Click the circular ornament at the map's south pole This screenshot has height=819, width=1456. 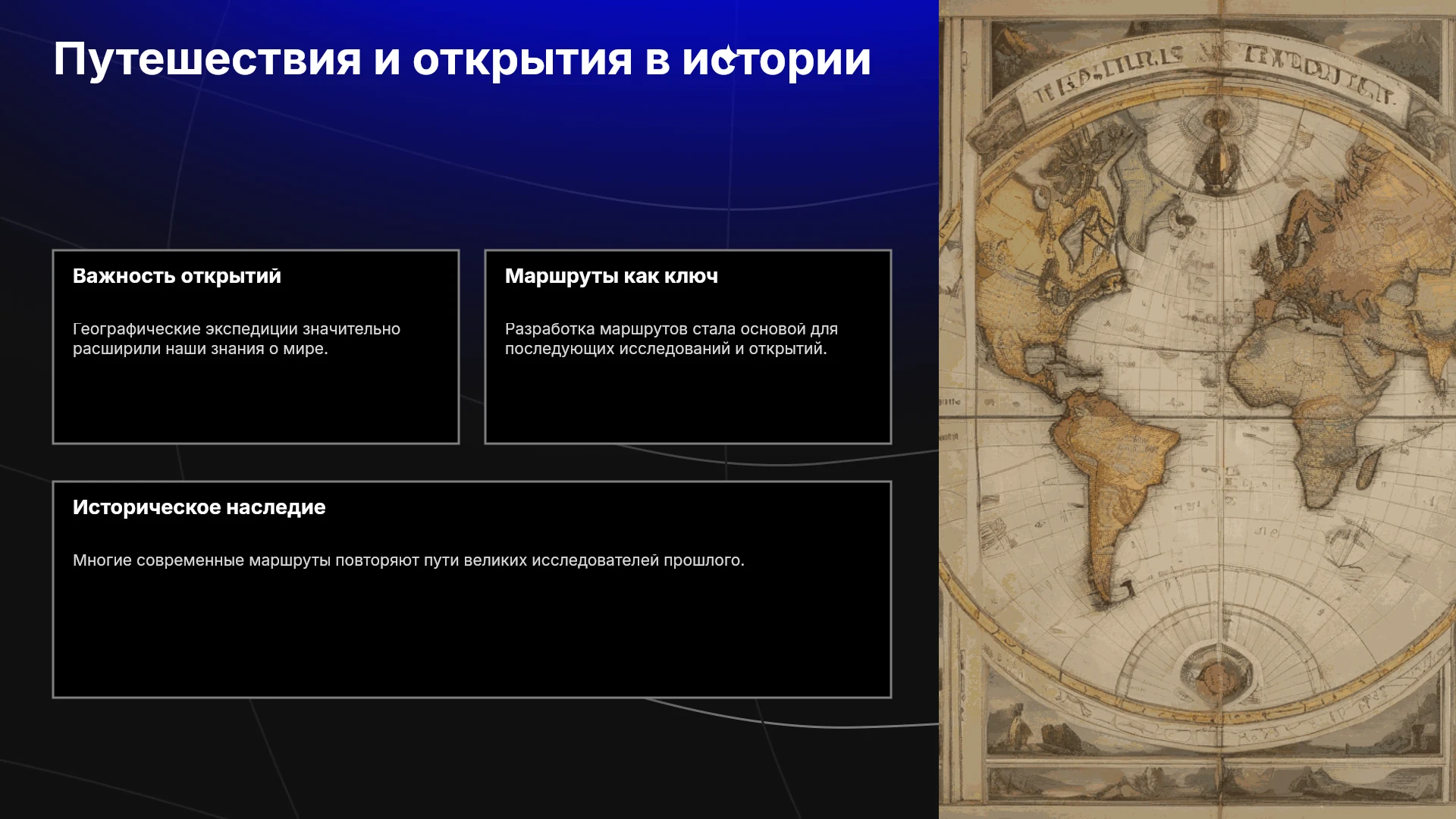[1217, 675]
